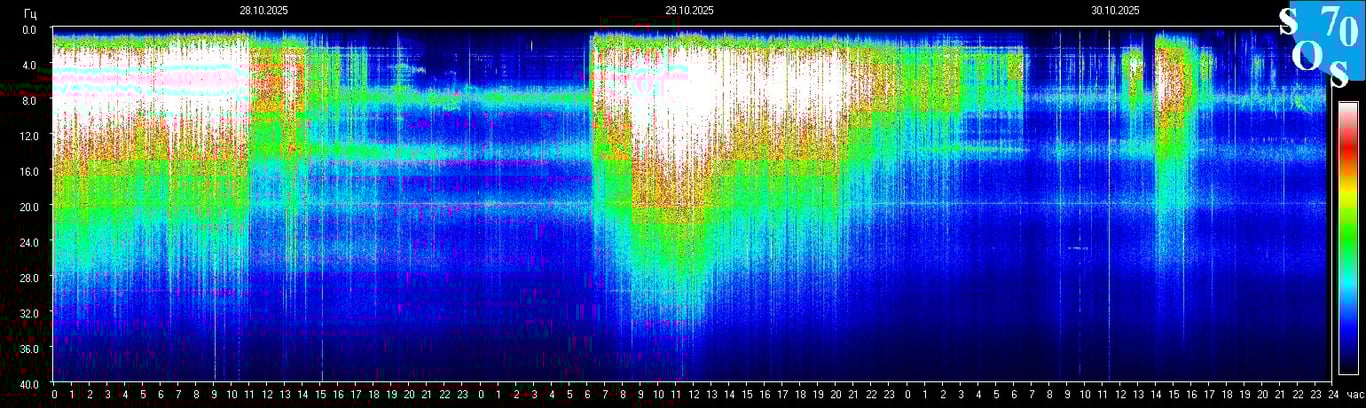Click the 8.0 Hz frequency axis mark
Screen dimensions: 1366x408
(30, 100)
